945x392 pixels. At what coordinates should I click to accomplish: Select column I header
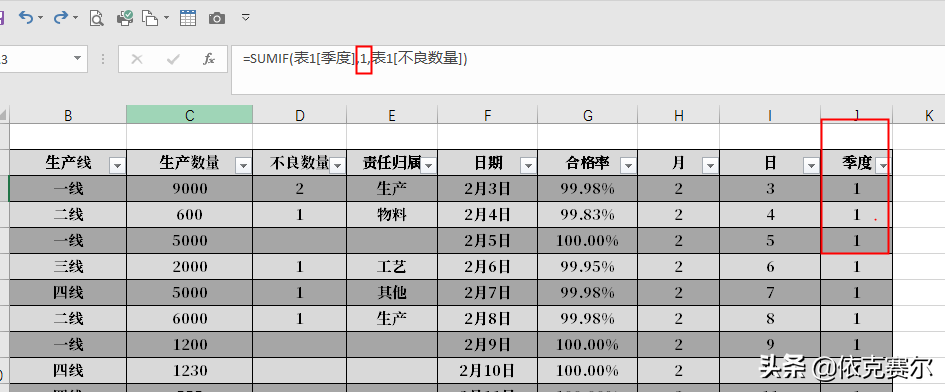[x=770, y=115]
